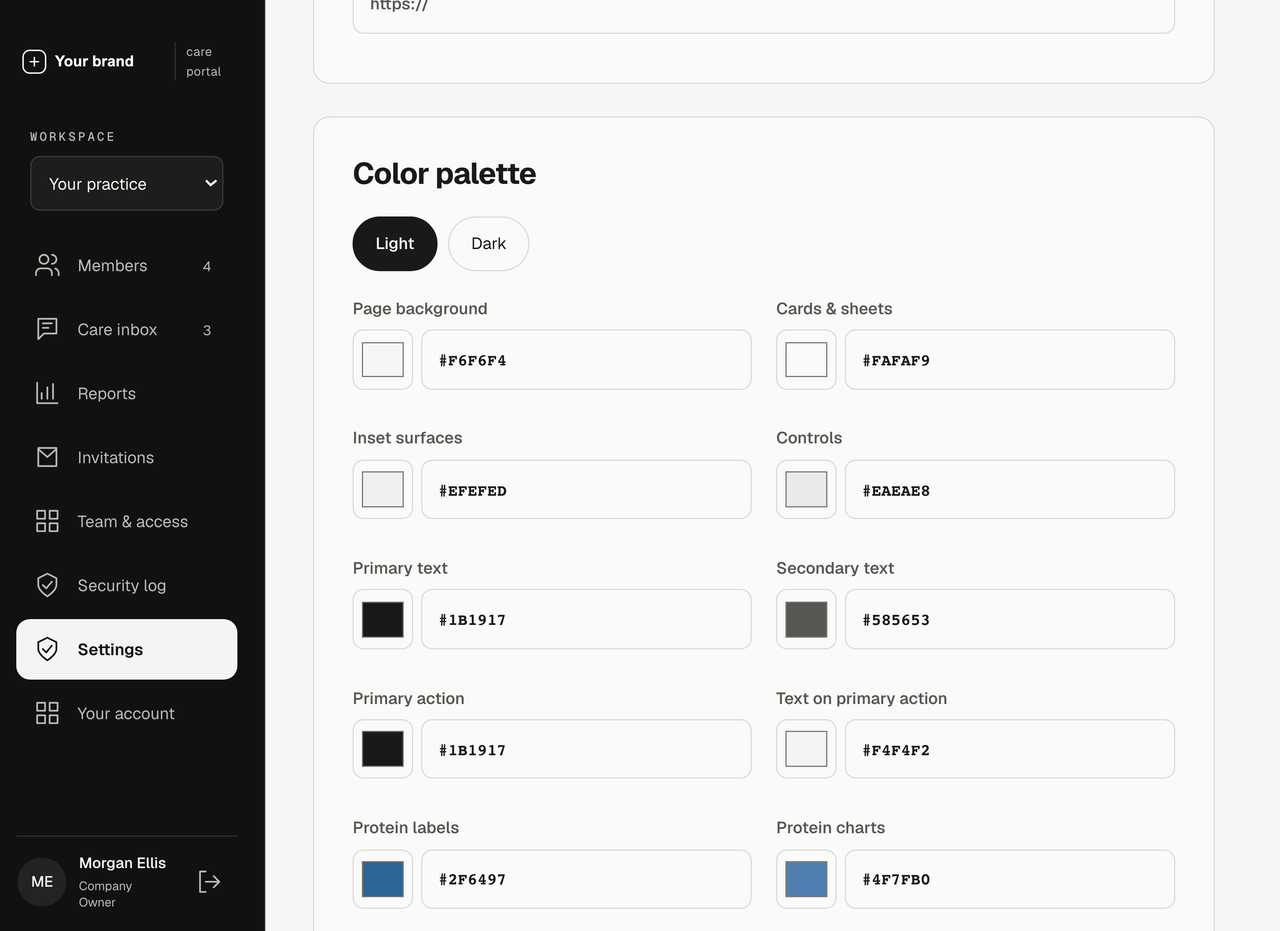
Task: Edit the Cards & sheets hex field #FAFAF9
Action: tap(1010, 360)
